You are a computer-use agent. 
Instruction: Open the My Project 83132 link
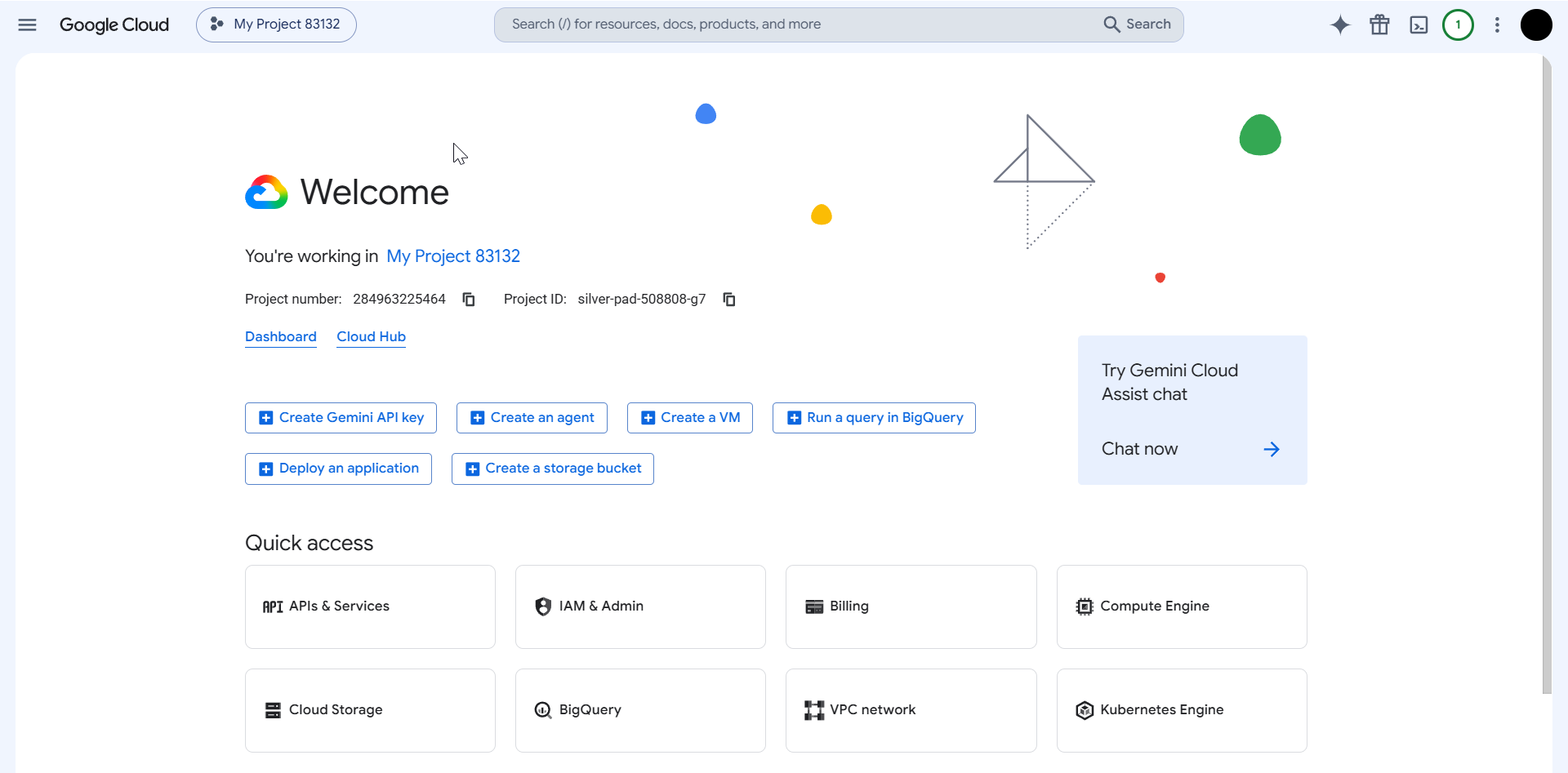[453, 256]
